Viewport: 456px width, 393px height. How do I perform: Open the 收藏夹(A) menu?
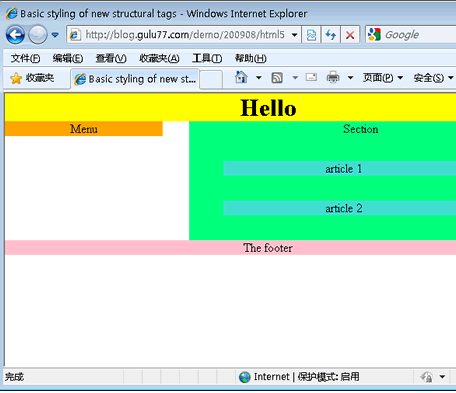click(159, 59)
